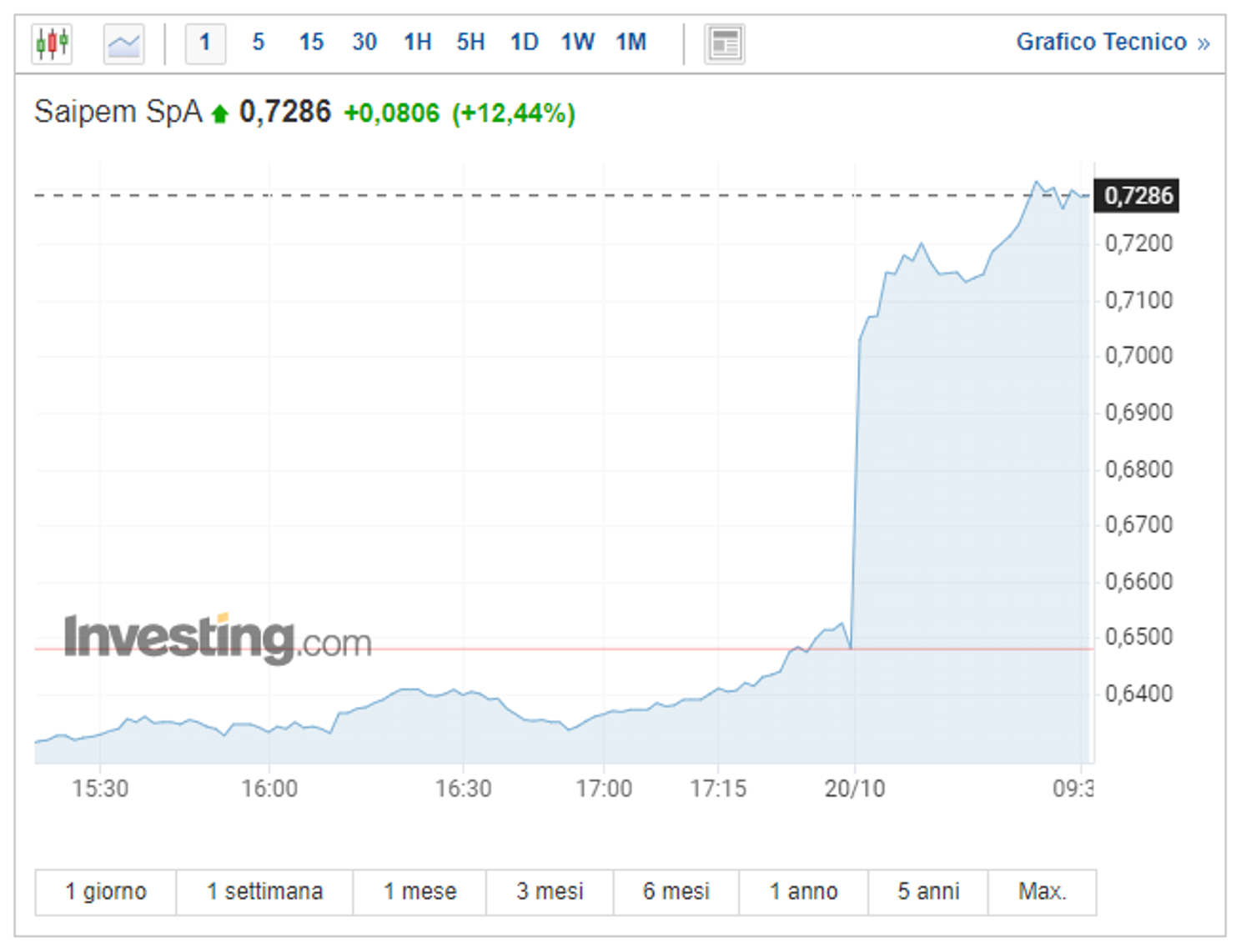Choose the 6 mesi range
The width and height of the screenshot is (1251, 952).
click(676, 892)
